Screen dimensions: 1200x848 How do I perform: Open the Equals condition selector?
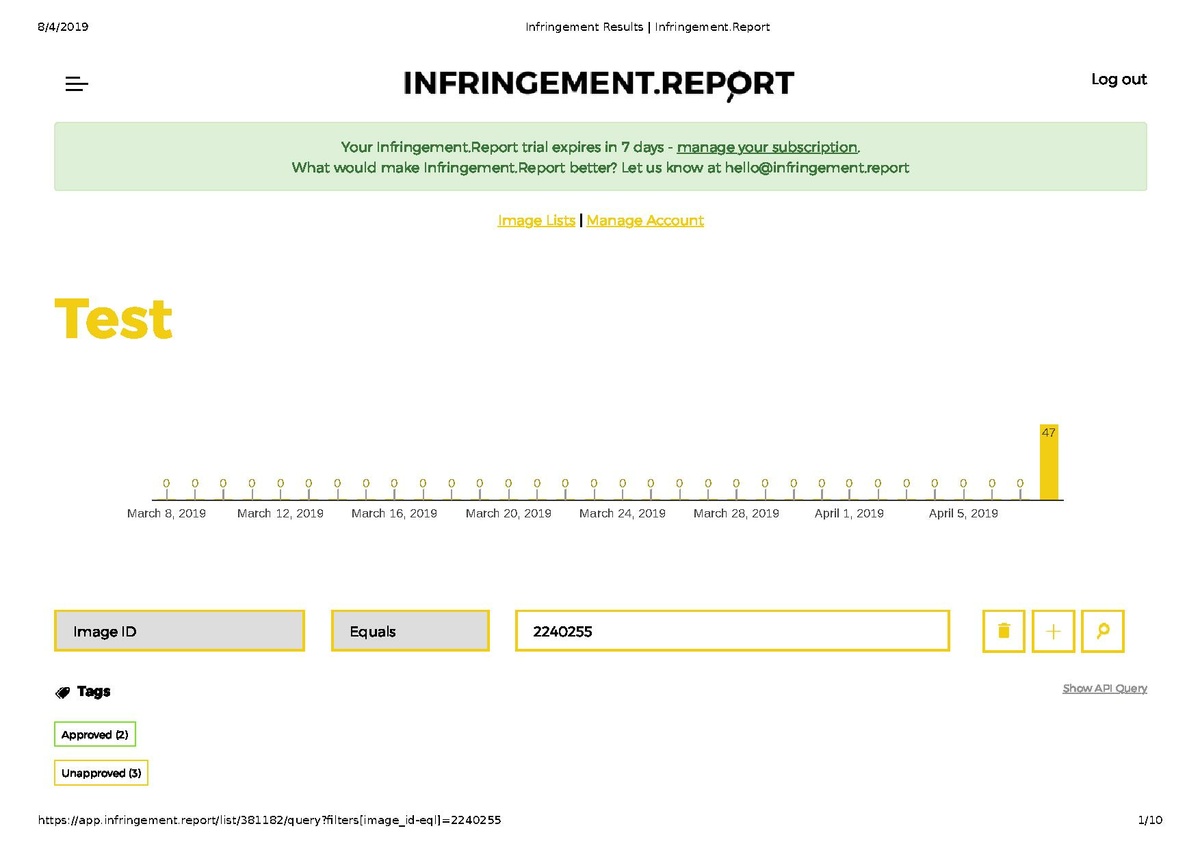pos(410,630)
